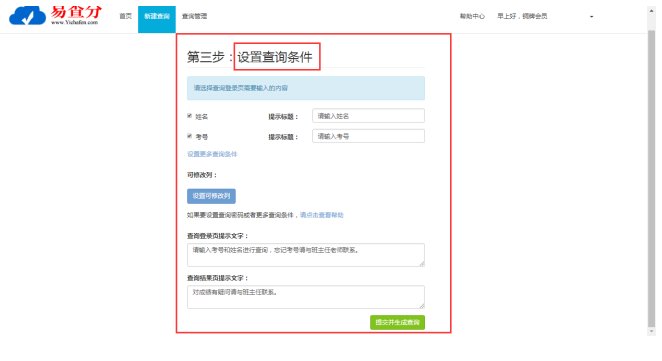Click the 第三步 step heading

(x=250, y=57)
